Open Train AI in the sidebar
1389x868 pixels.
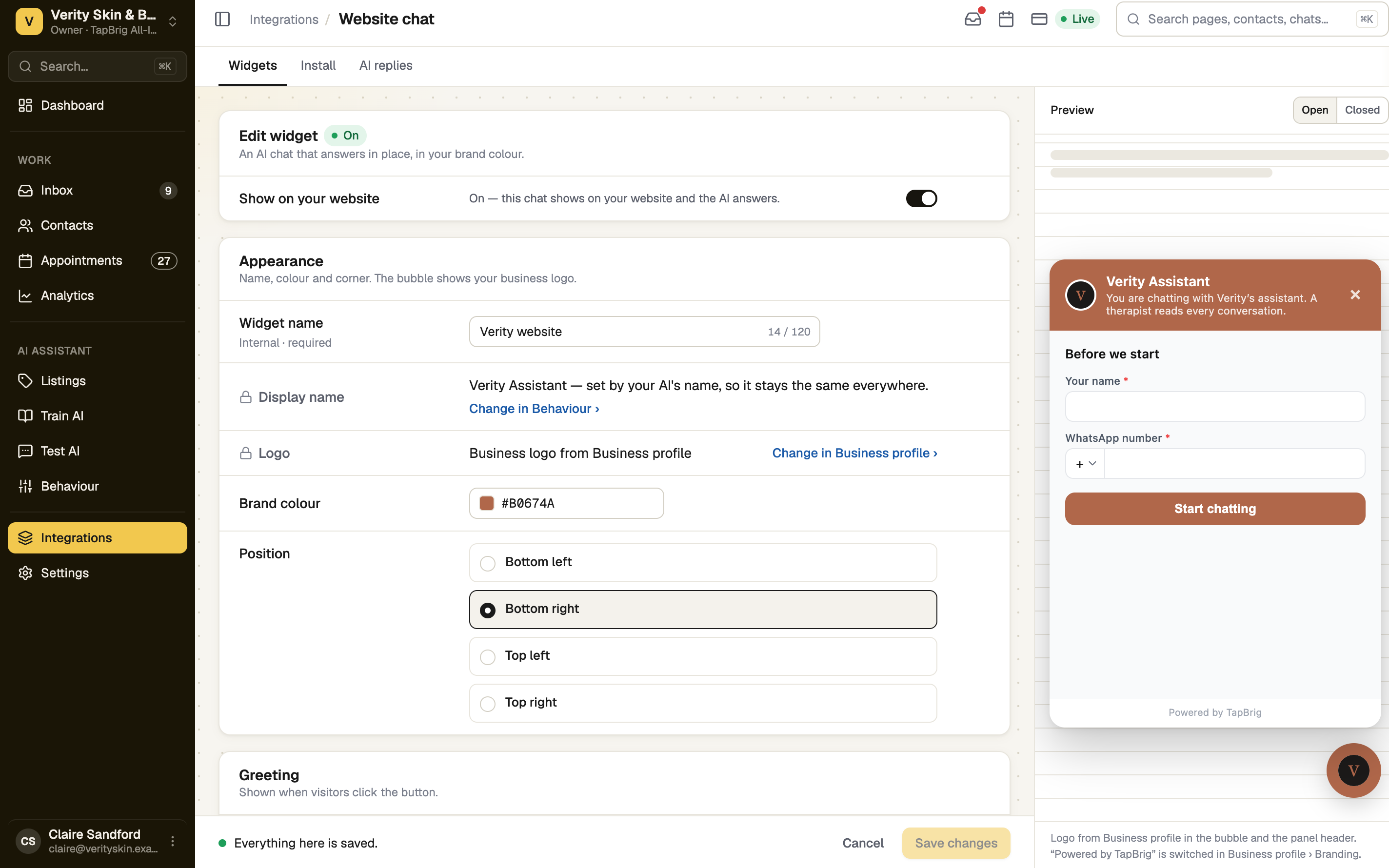coord(98,415)
